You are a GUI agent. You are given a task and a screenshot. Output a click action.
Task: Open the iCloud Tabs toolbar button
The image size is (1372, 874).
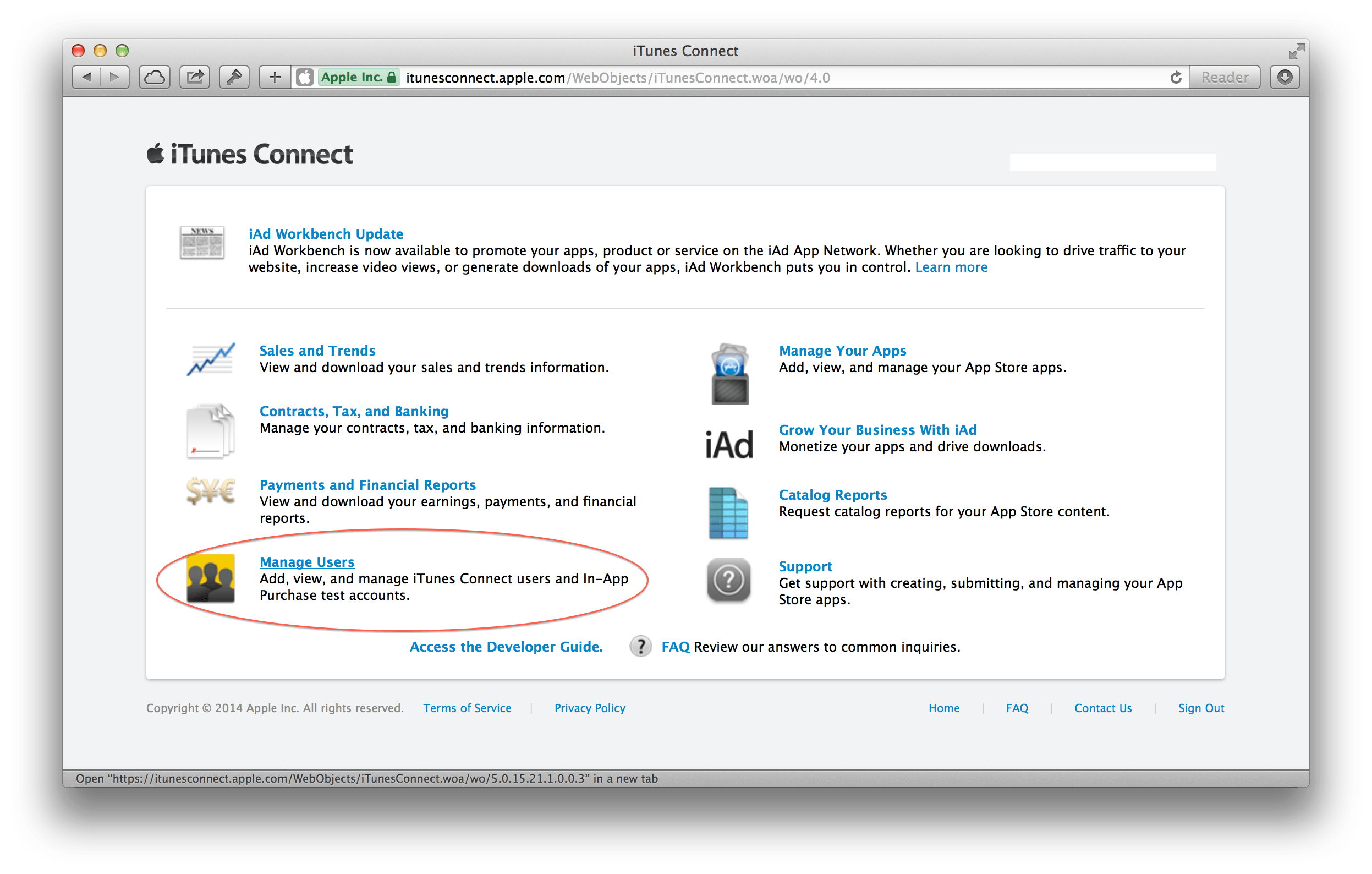(155, 78)
